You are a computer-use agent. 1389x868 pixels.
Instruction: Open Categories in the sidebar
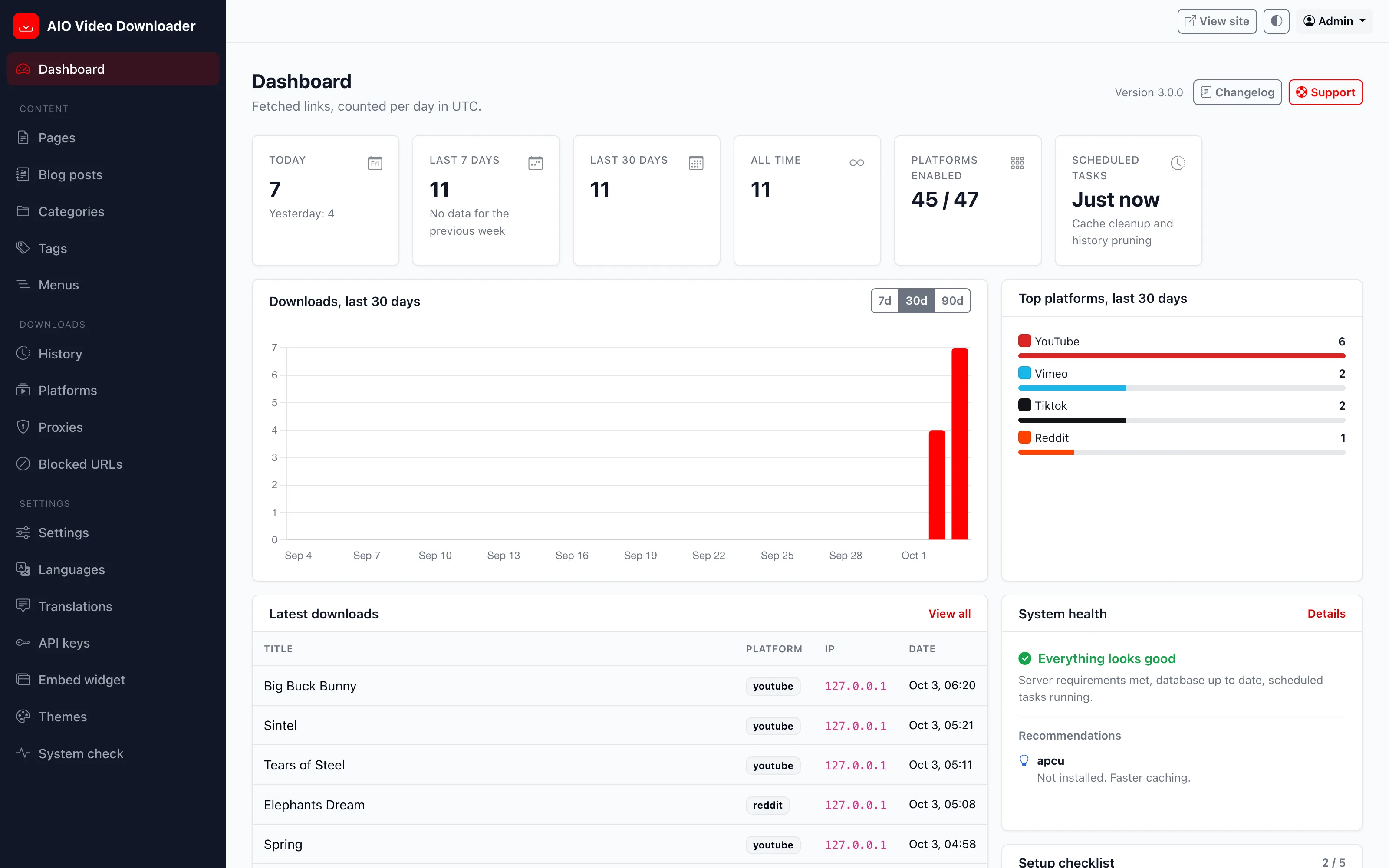(x=112, y=211)
